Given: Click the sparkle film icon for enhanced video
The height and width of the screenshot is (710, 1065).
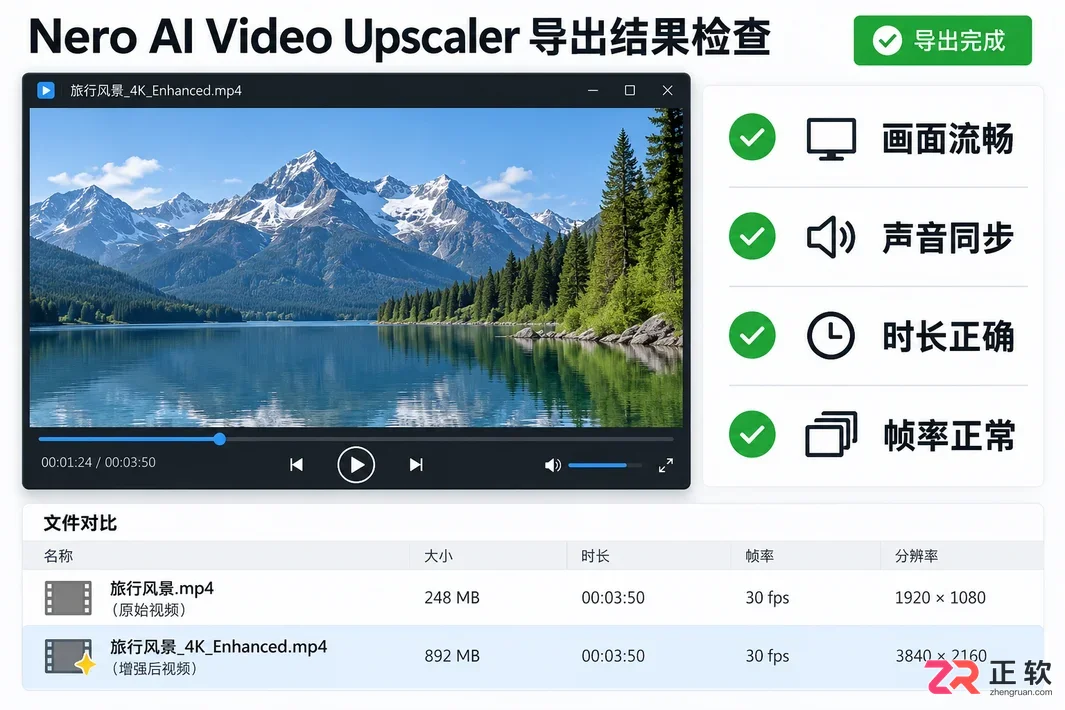Looking at the screenshot, I should click(x=69, y=656).
